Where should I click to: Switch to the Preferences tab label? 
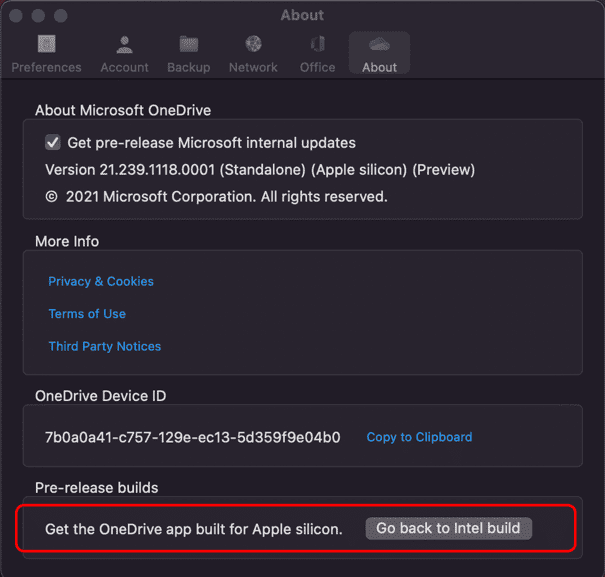tap(46, 68)
